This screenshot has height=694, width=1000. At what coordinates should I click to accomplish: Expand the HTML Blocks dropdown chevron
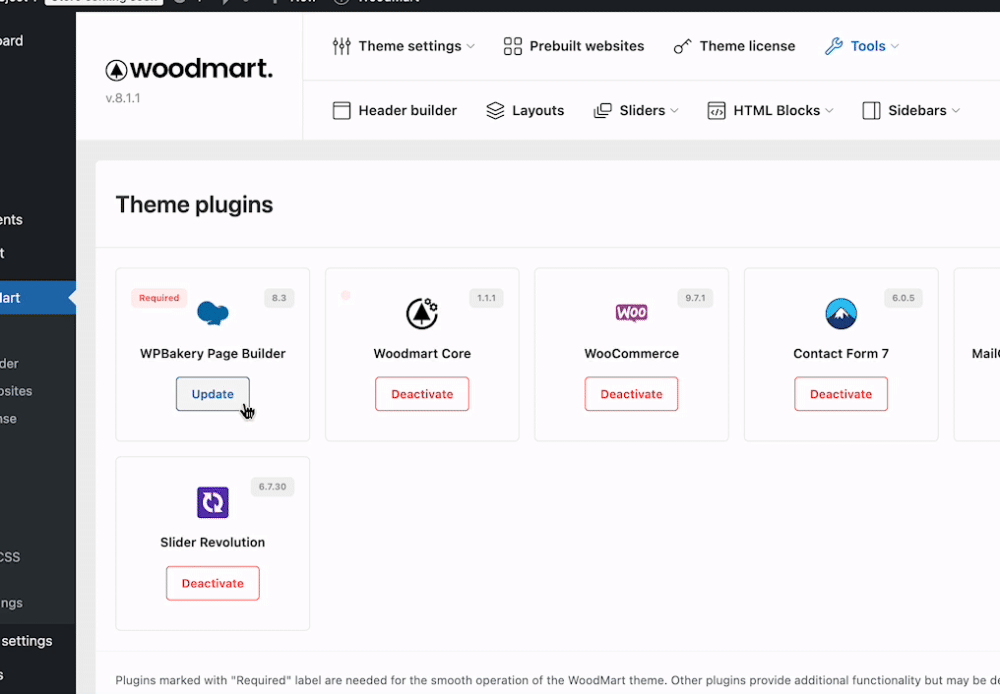pyautogui.click(x=829, y=111)
